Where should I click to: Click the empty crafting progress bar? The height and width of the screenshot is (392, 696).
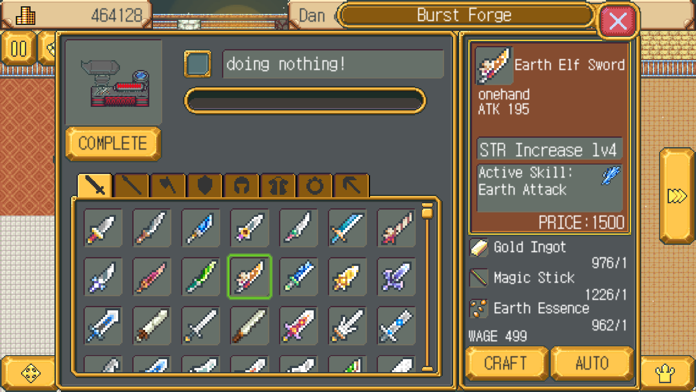point(305,101)
